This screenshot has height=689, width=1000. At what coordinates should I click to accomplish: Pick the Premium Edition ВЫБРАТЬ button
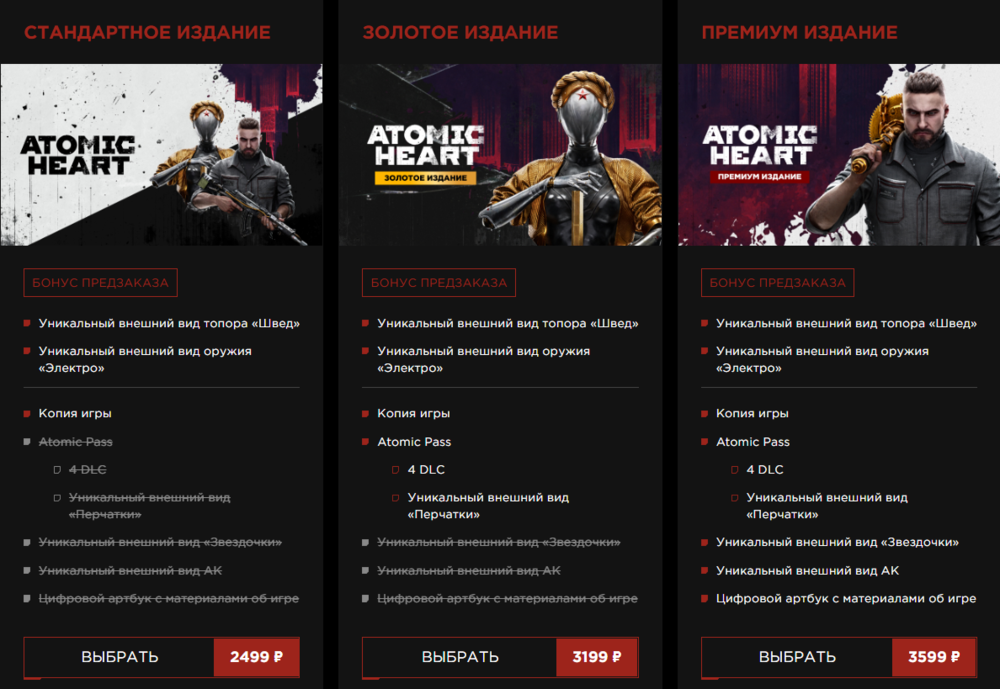pos(797,656)
